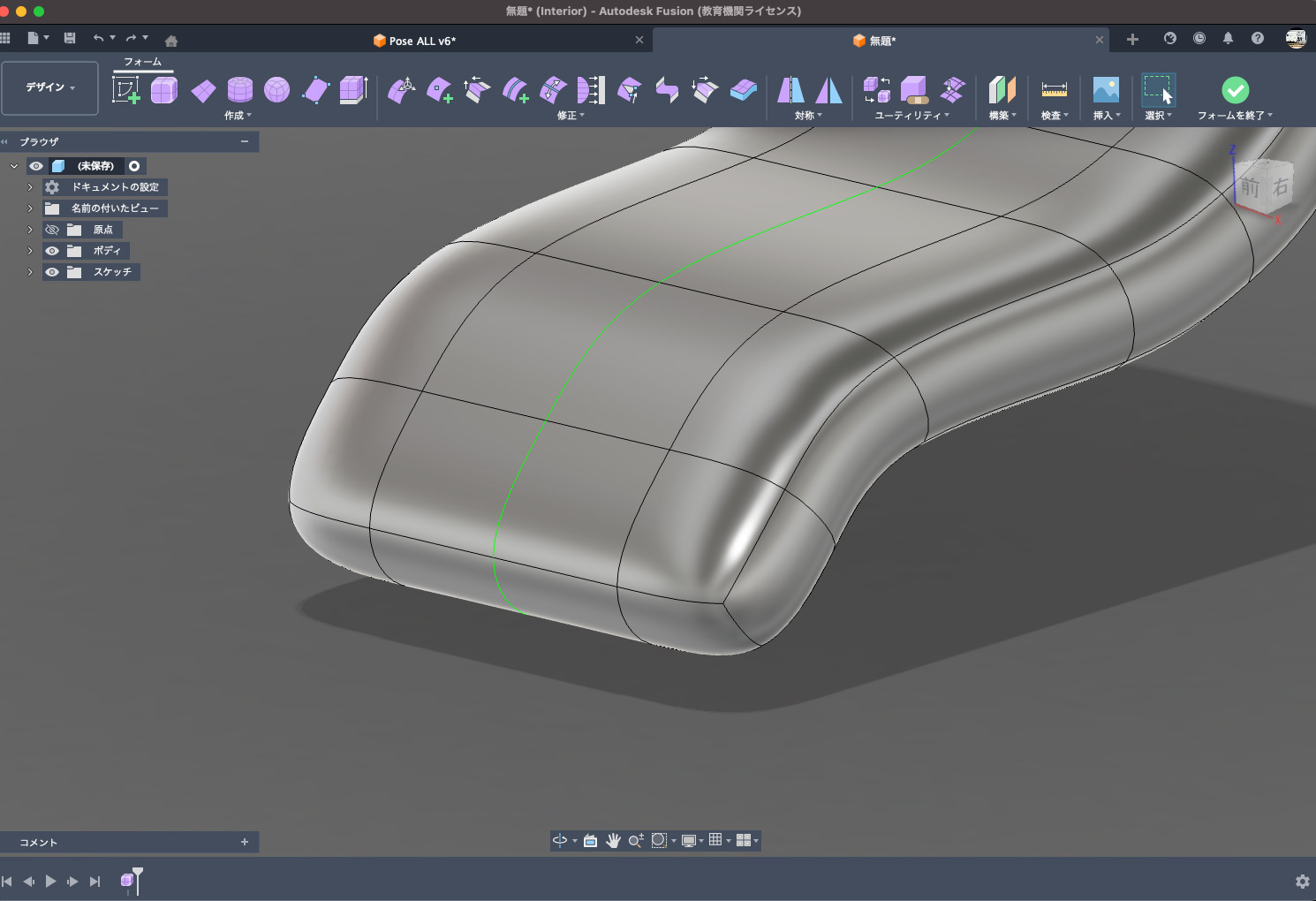Open the デザイン workspace dropdown
The height and width of the screenshot is (901, 1316).
(x=49, y=87)
